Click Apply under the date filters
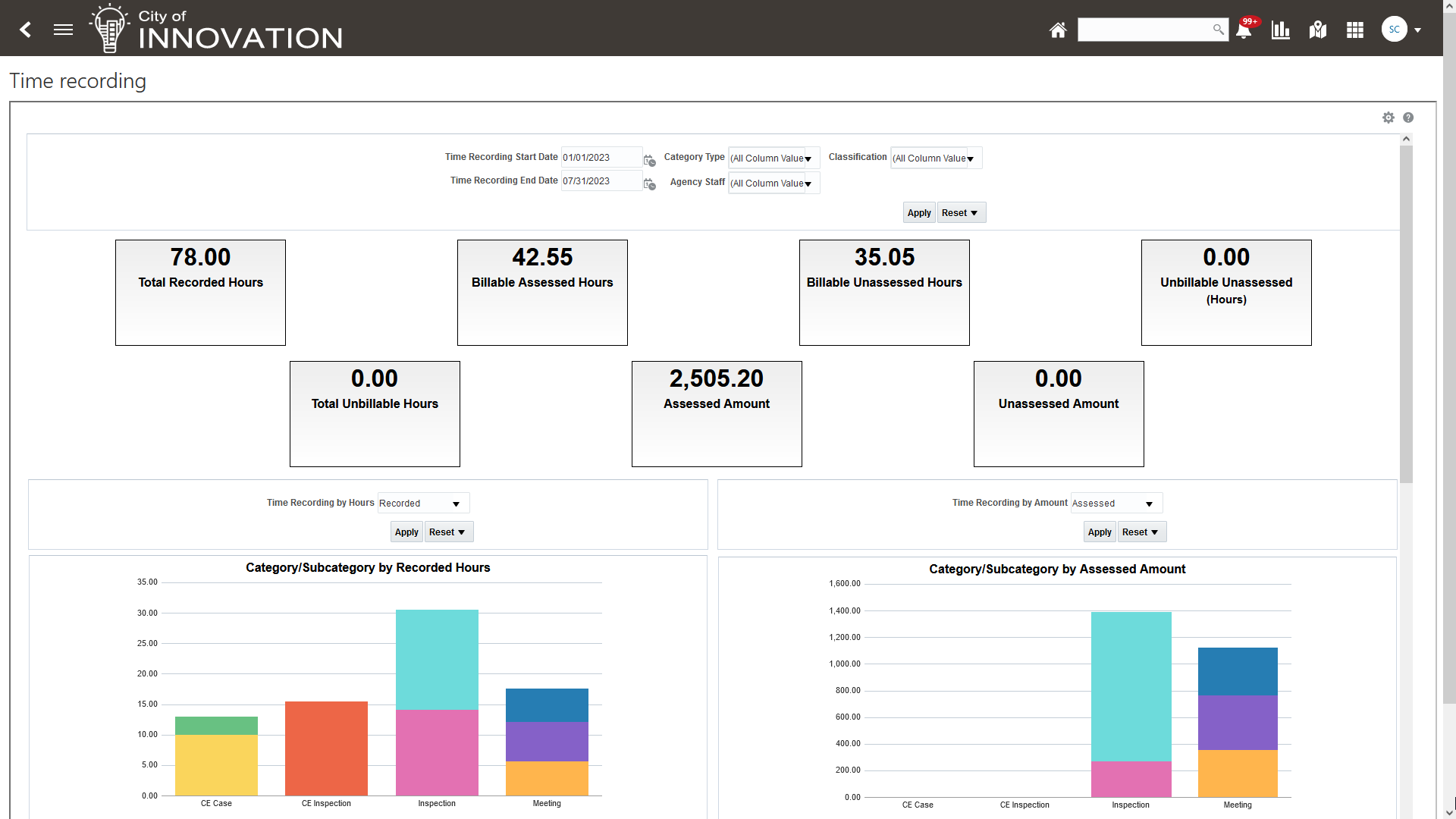 (x=919, y=213)
